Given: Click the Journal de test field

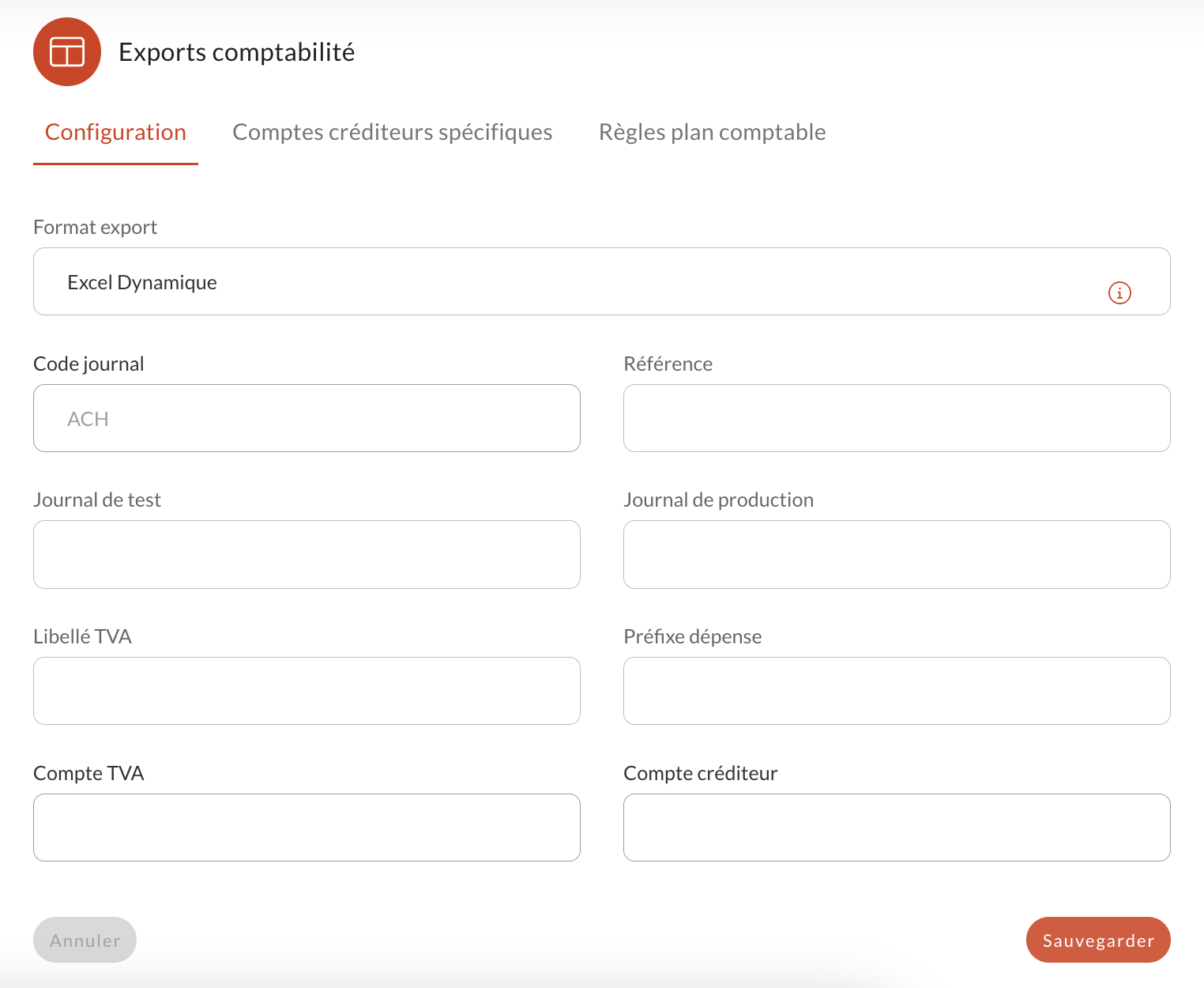Looking at the screenshot, I should click(307, 554).
